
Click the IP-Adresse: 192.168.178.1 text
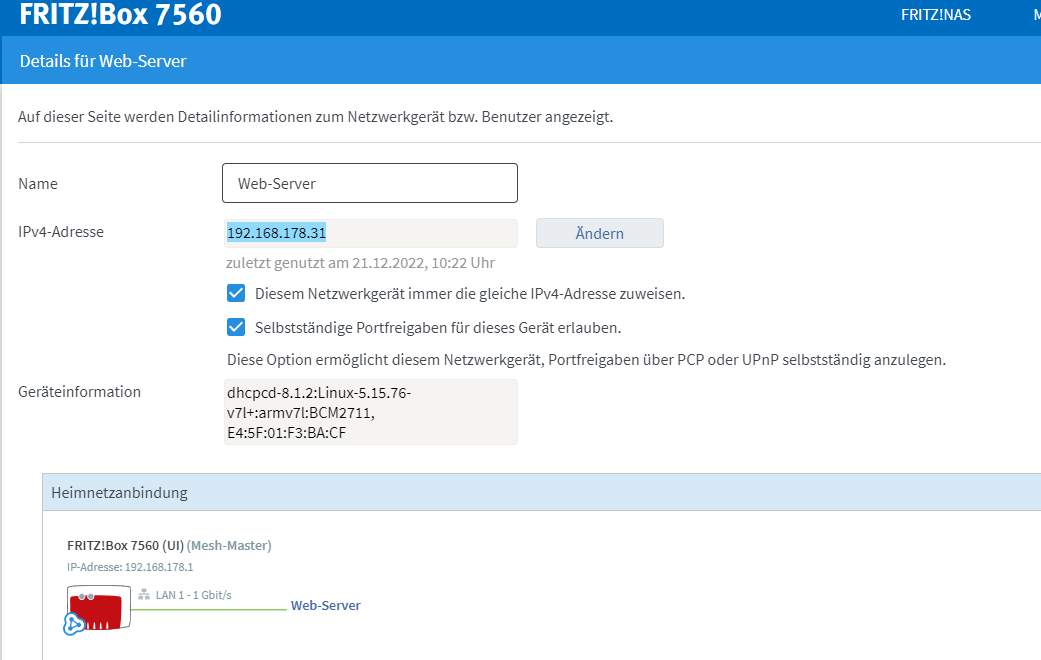click(x=130, y=567)
